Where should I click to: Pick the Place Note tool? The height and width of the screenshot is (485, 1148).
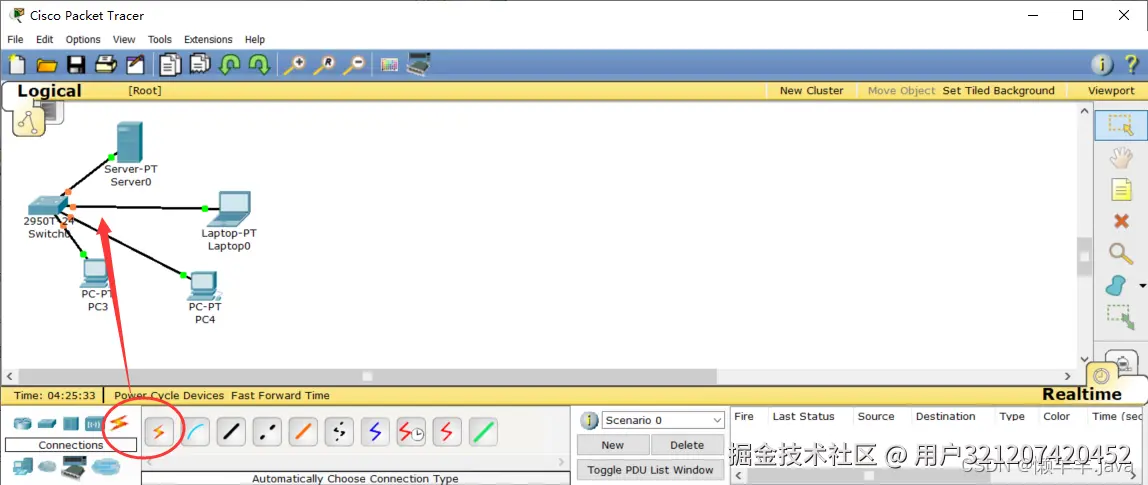point(1121,190)
